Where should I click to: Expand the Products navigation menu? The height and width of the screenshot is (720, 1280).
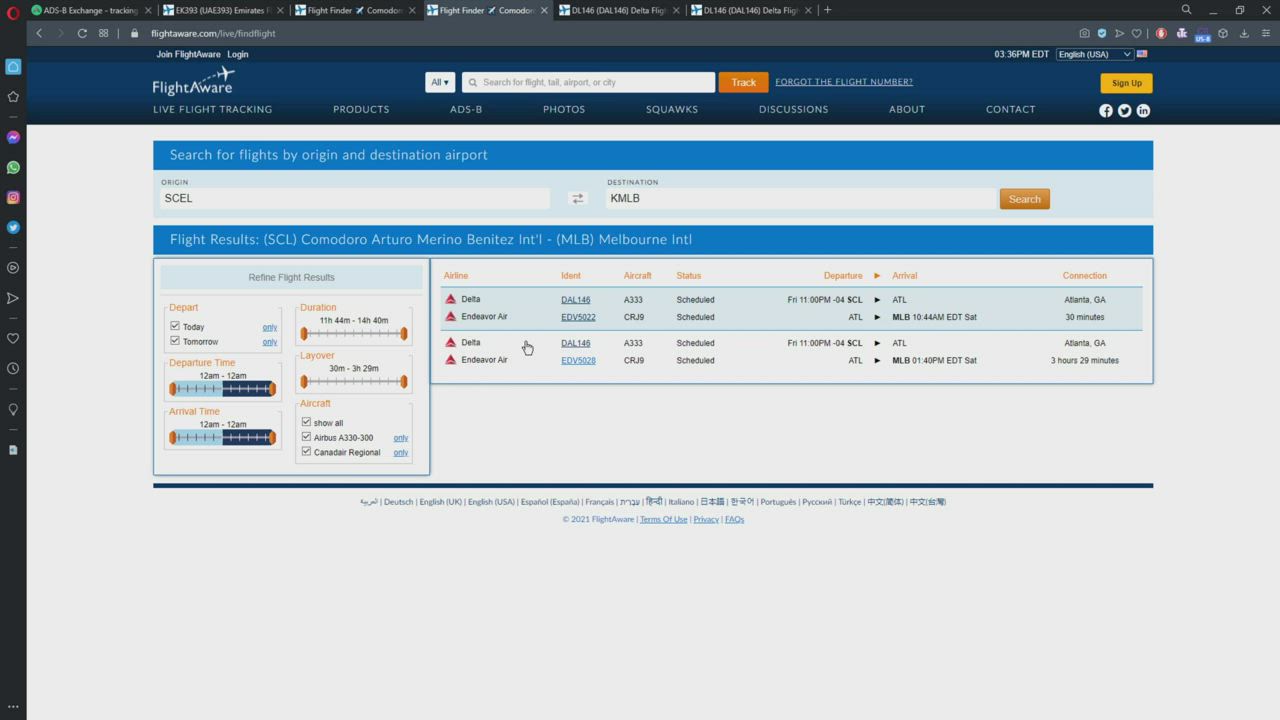[361, 109]
